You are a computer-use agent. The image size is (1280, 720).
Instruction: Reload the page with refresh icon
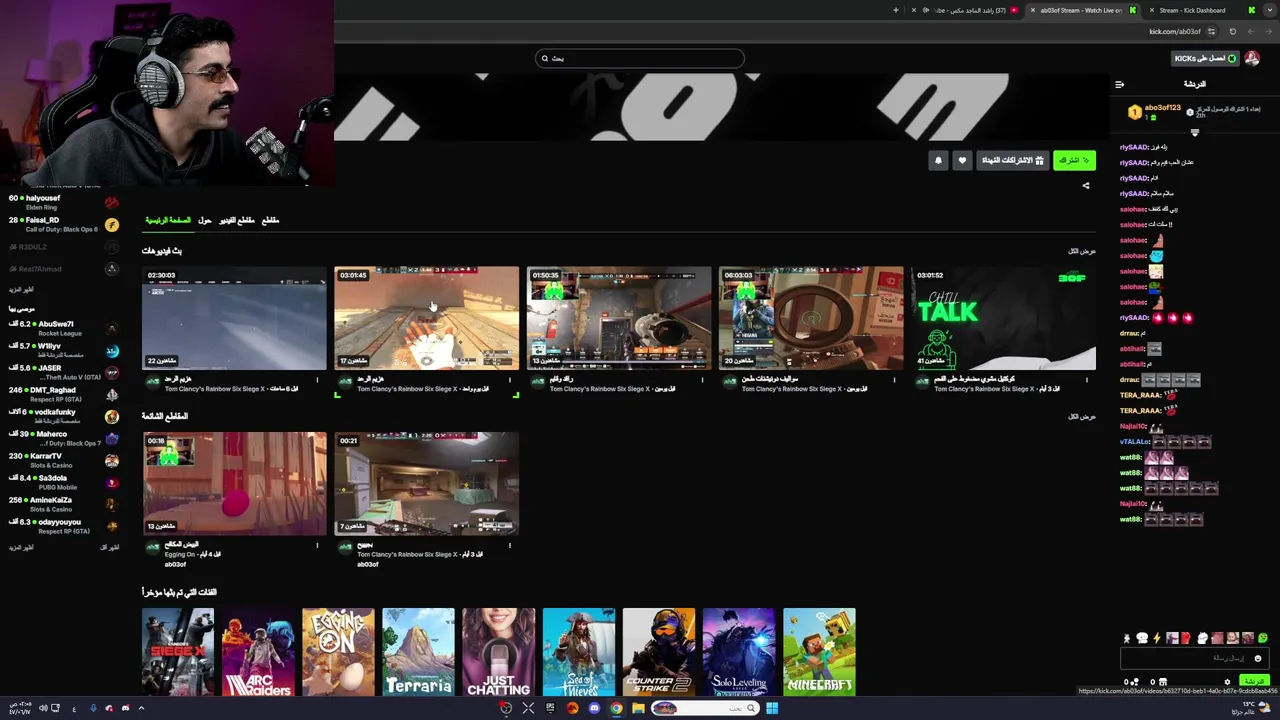pyautogui.click(x=1232, y=32)
